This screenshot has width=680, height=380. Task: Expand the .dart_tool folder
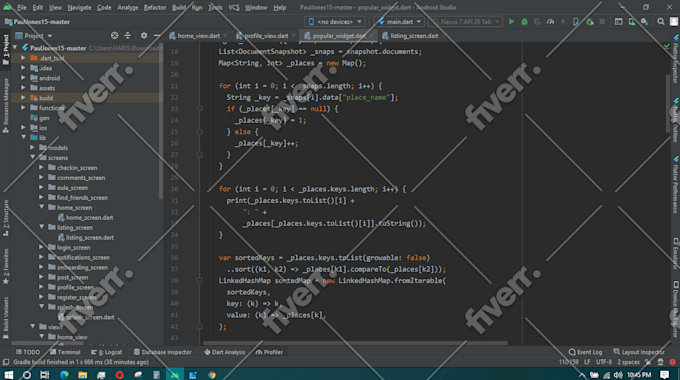coord(23,58)
